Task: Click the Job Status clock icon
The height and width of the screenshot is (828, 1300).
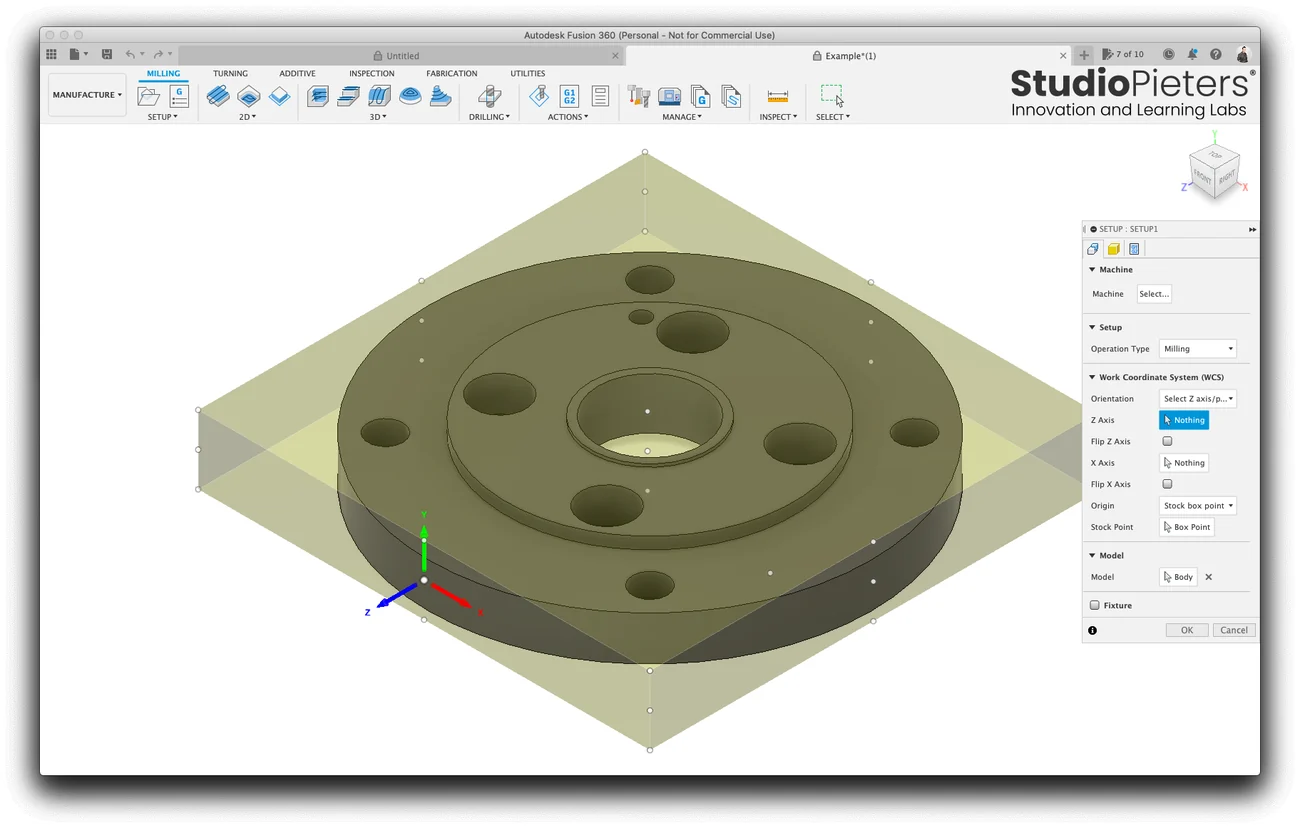Action: (1168, 54)
